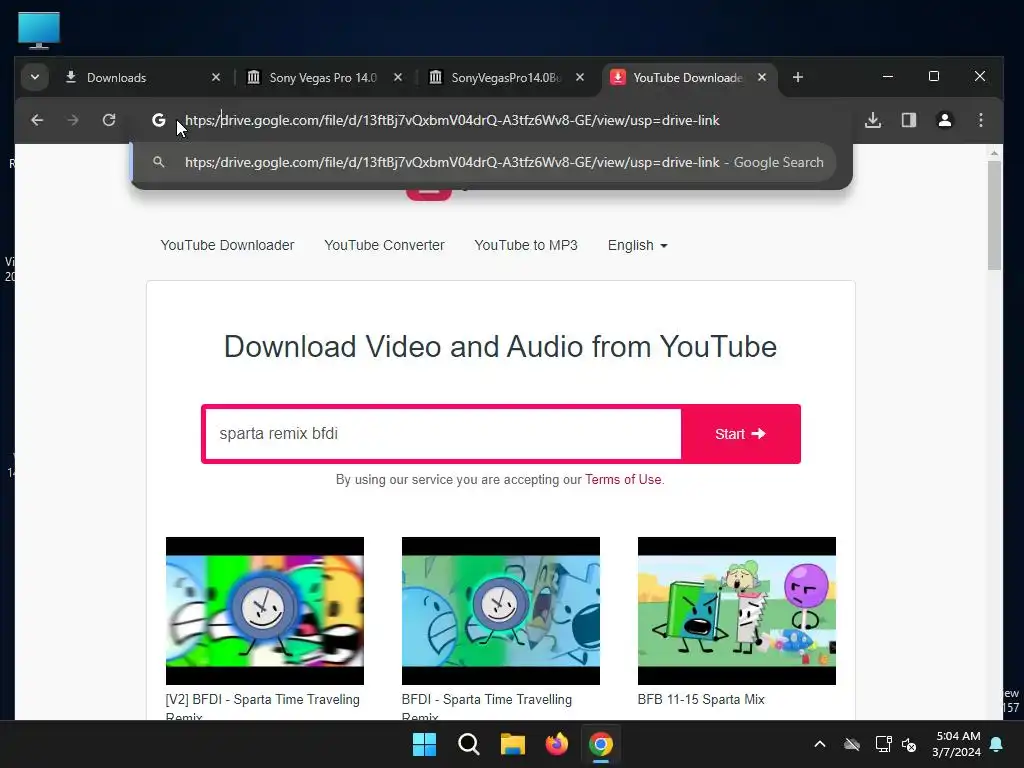Screen dimensions: 1024x768
Task: Click the page vertical scrollbar thumb
Action: point(994,216)
